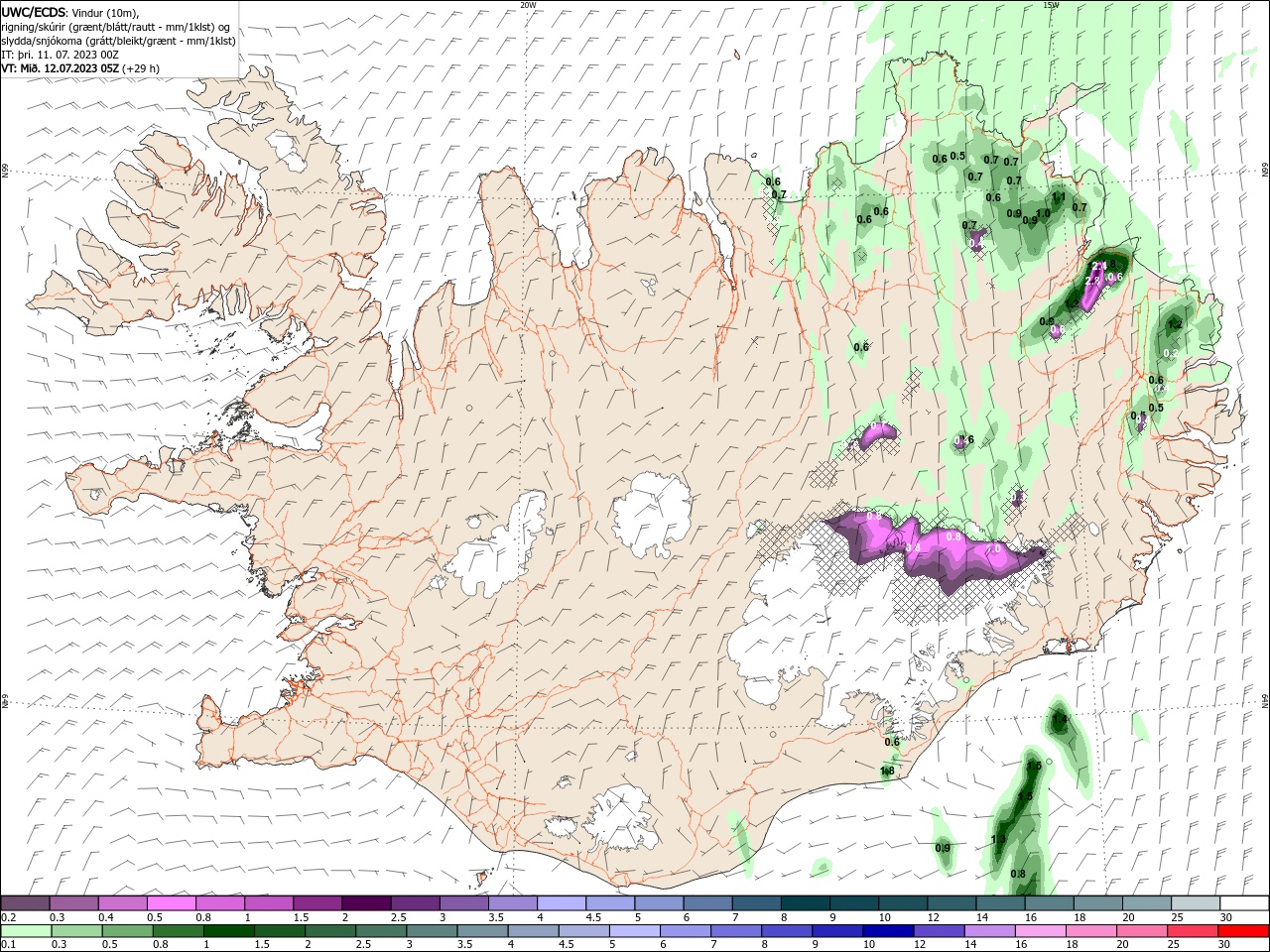
Task: Select the 0.8–1 green swatch in lower rain legend
Action: (179, 931)
